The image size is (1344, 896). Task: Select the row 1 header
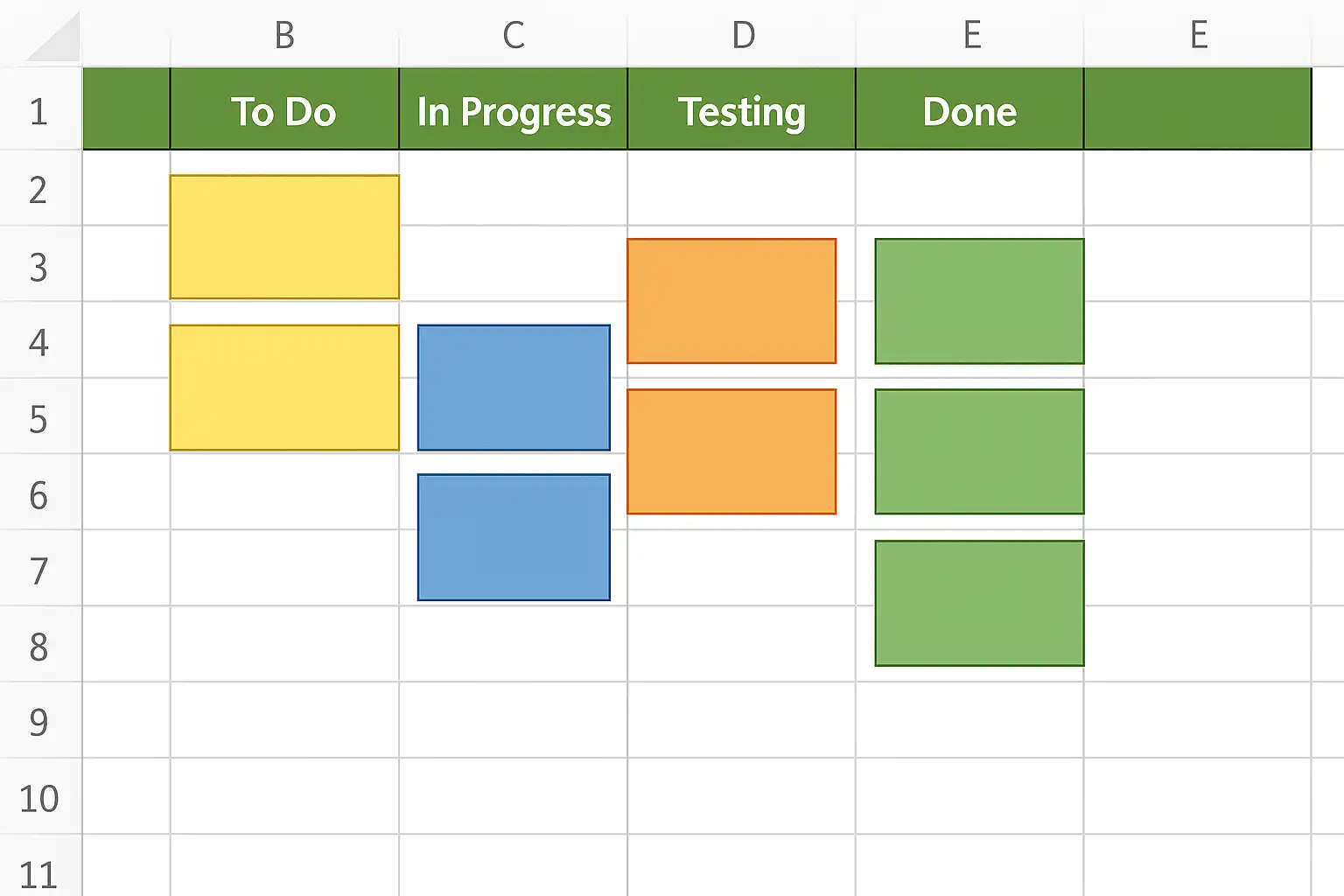coord(38,111)
